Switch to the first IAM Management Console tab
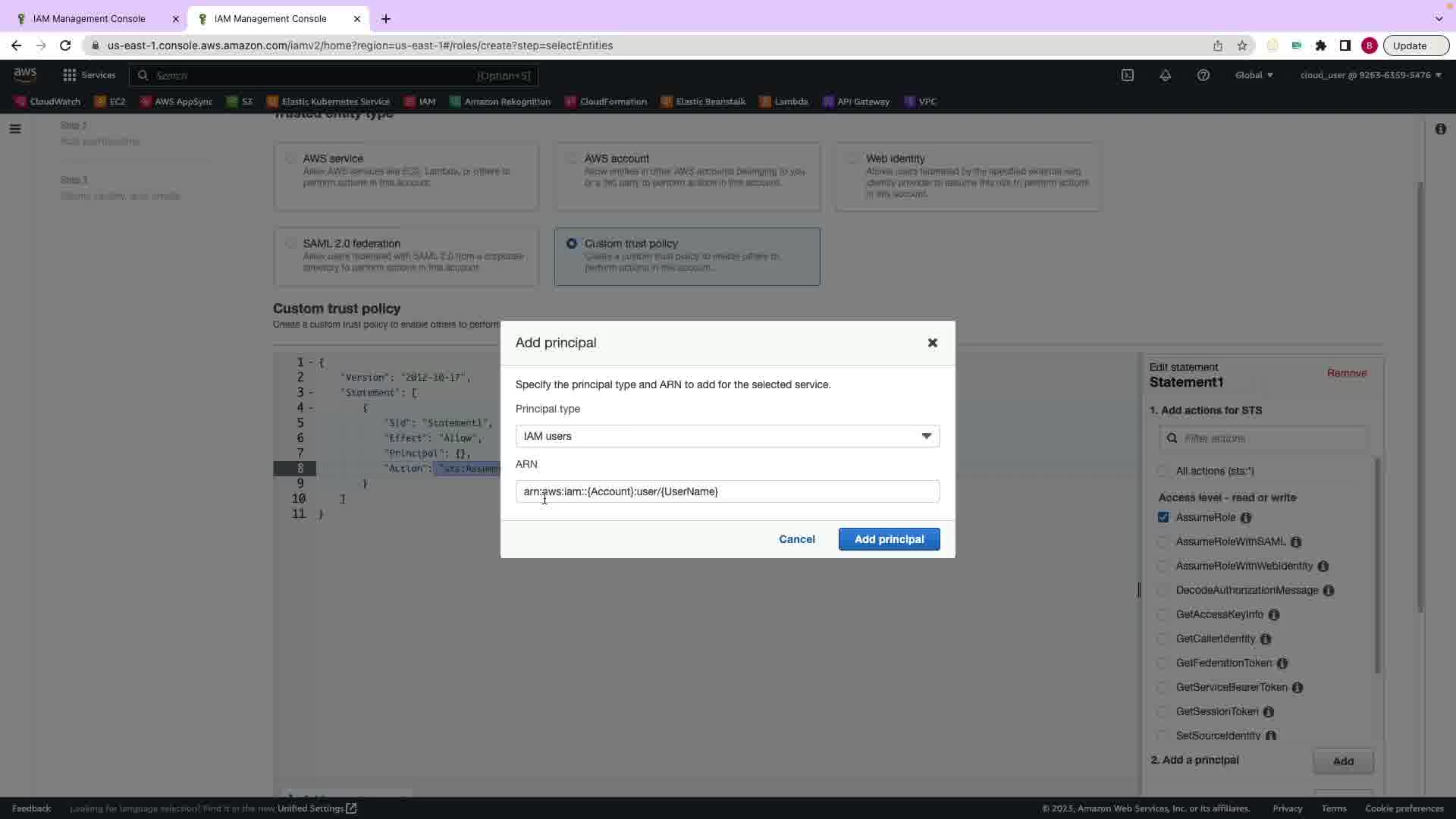Viewport: 1456px width, 819px height. pos(89,19)
